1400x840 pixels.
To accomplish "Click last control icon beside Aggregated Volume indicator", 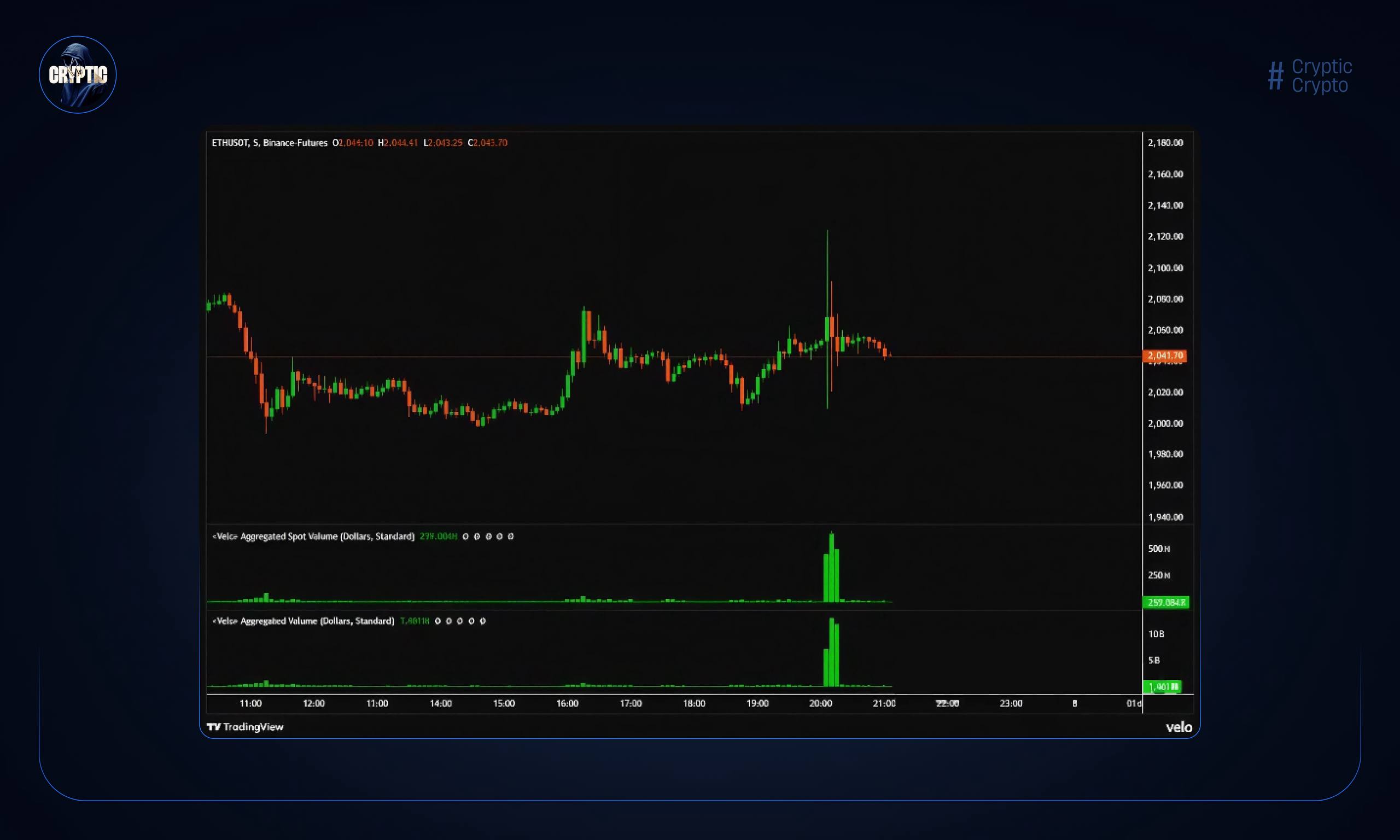I will click(x=482, y=621).
